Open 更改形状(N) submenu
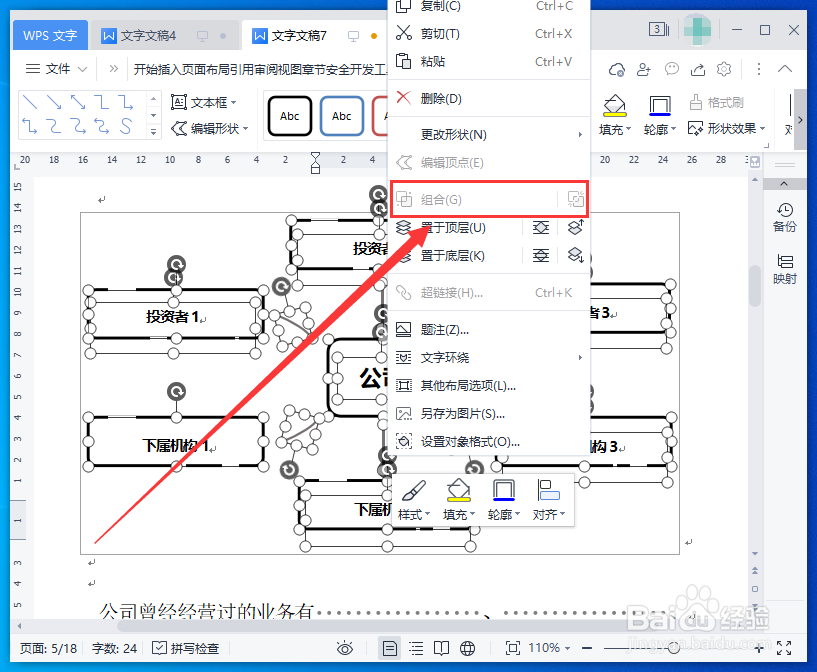This screenshot has width=817, height=672. pyautogui.click(x=489, y=134)
